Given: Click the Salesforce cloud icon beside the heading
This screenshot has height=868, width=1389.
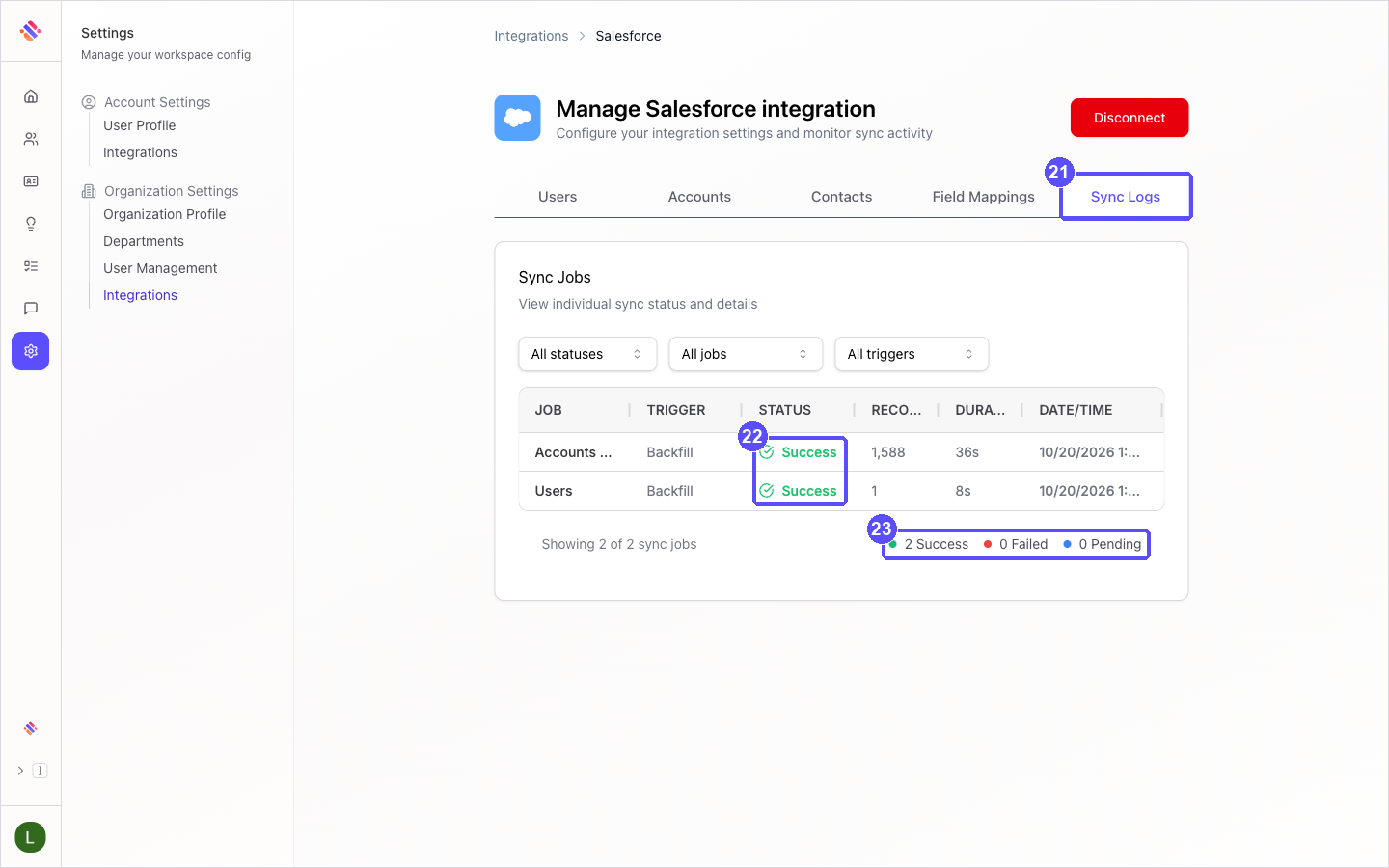Looking at the screenshot, I should point(518,118).
